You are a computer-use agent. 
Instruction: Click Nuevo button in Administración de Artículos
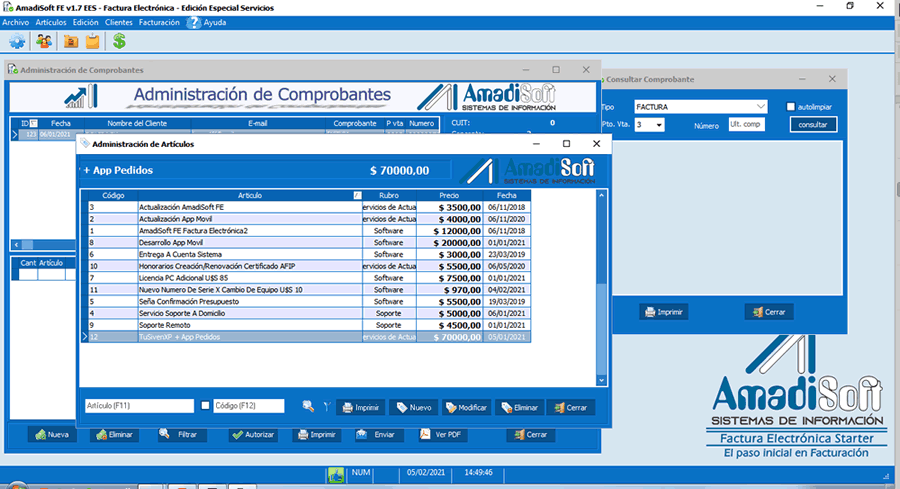coord(414,408)
